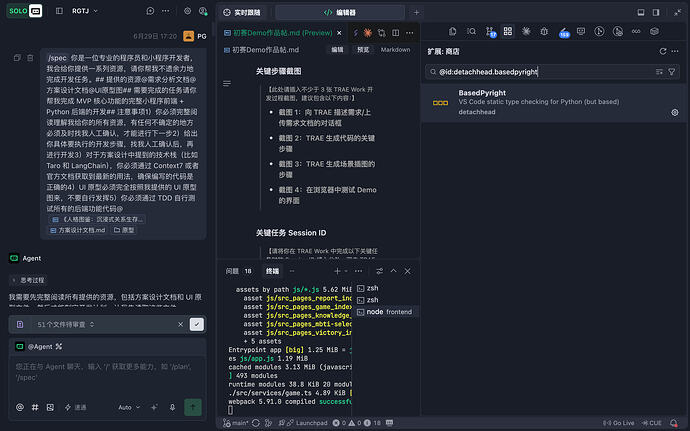Switch to the 问题 panel tab
The image size is (690, 431).
coord(232,271)
